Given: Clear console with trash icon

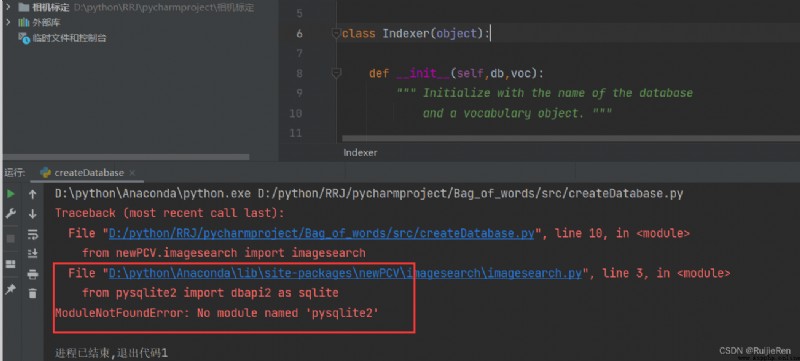Looking at the screenshot, I should (33, 293).
